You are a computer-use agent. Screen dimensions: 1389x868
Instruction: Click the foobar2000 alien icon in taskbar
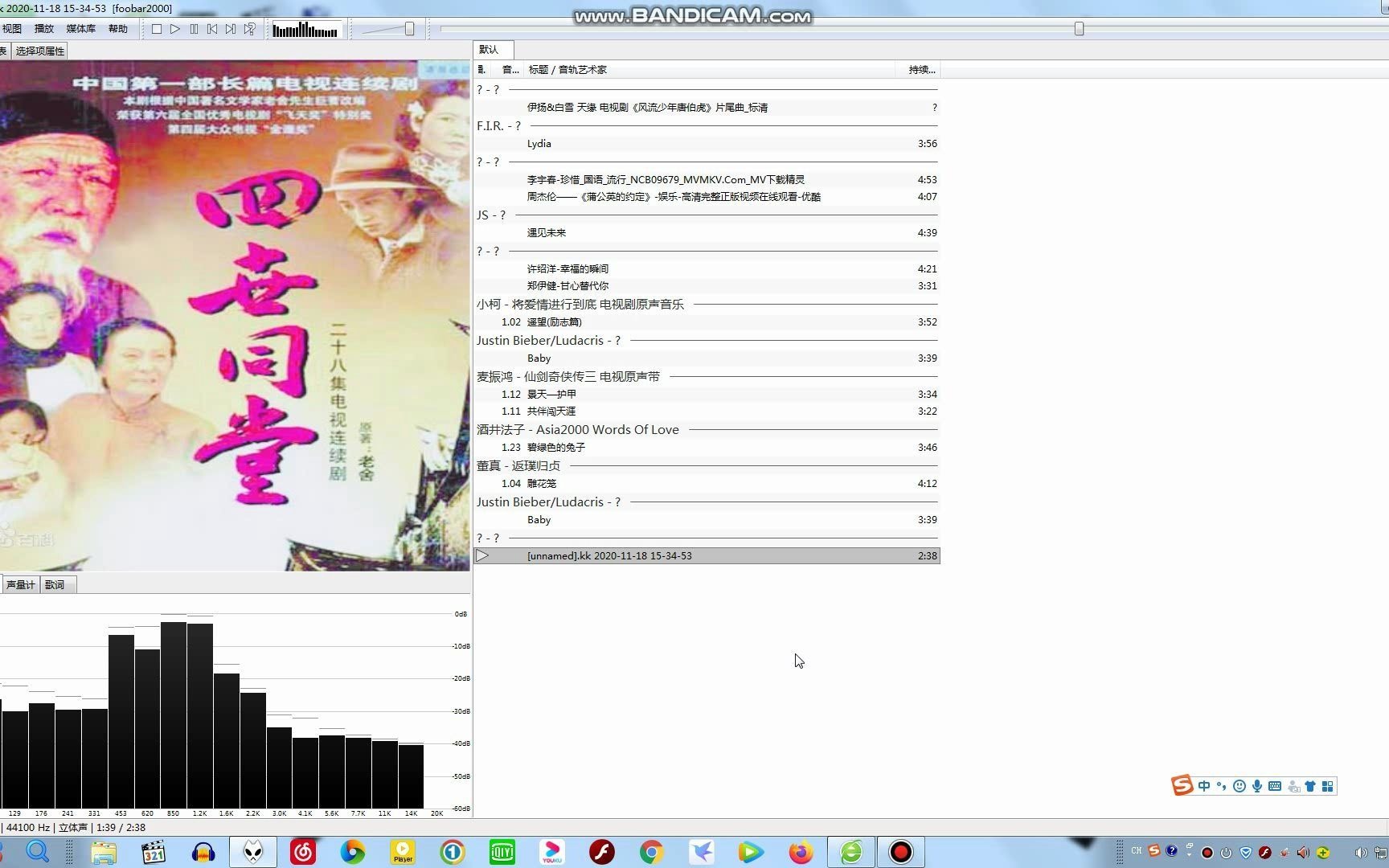coord(253,852)
